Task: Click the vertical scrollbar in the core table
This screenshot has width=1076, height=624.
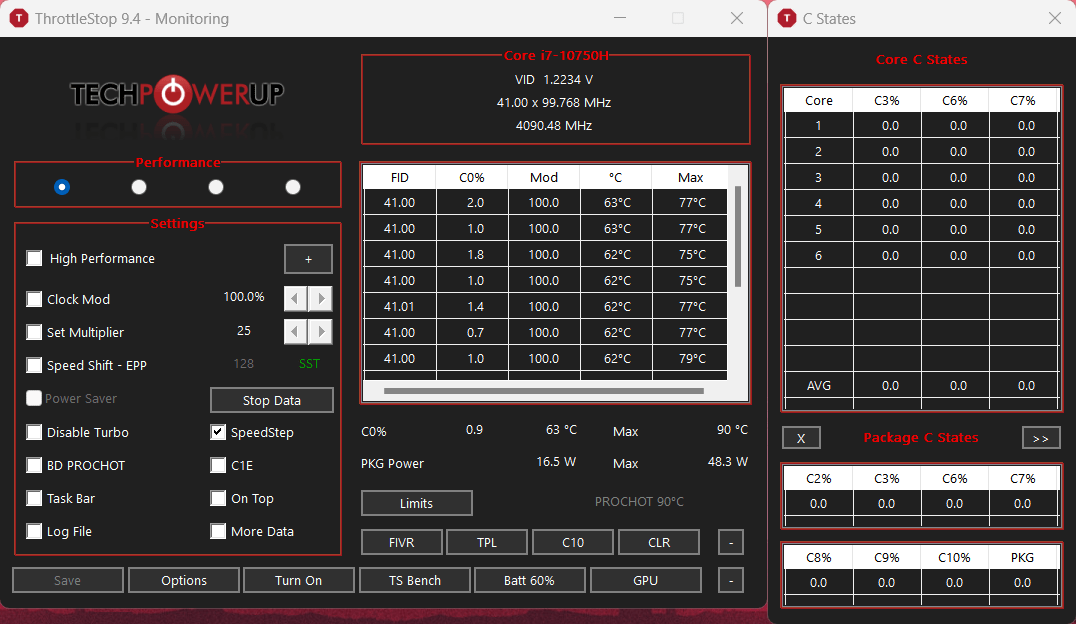Action: pyautogui.click(x=738, y=237)
